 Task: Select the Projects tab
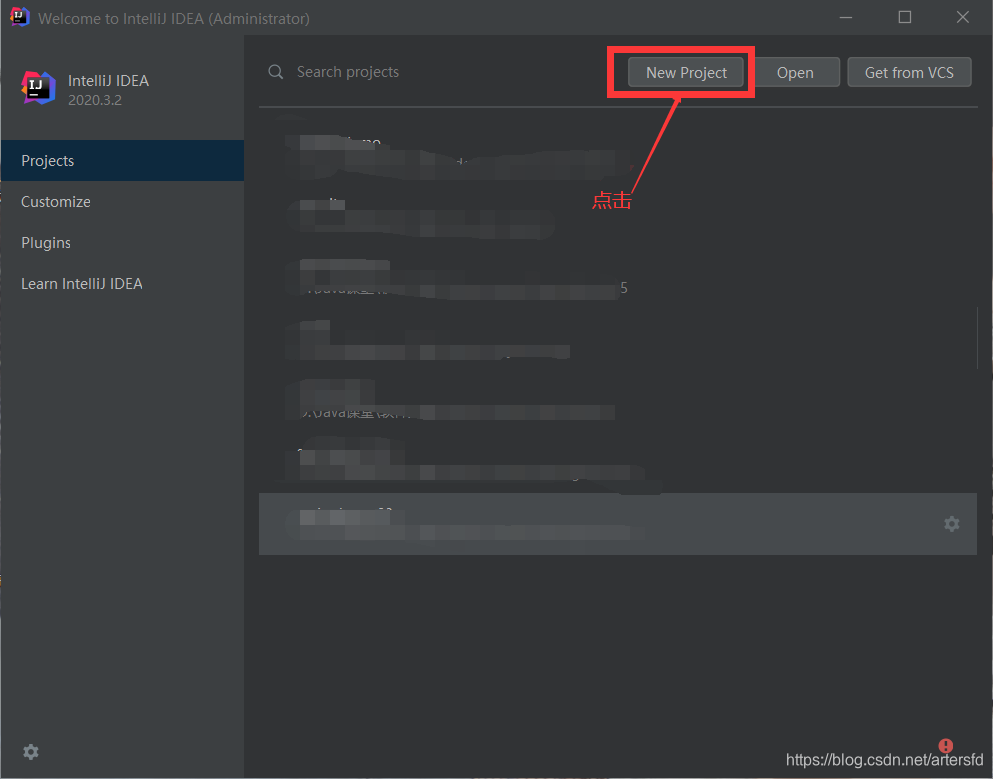[122, 160]
